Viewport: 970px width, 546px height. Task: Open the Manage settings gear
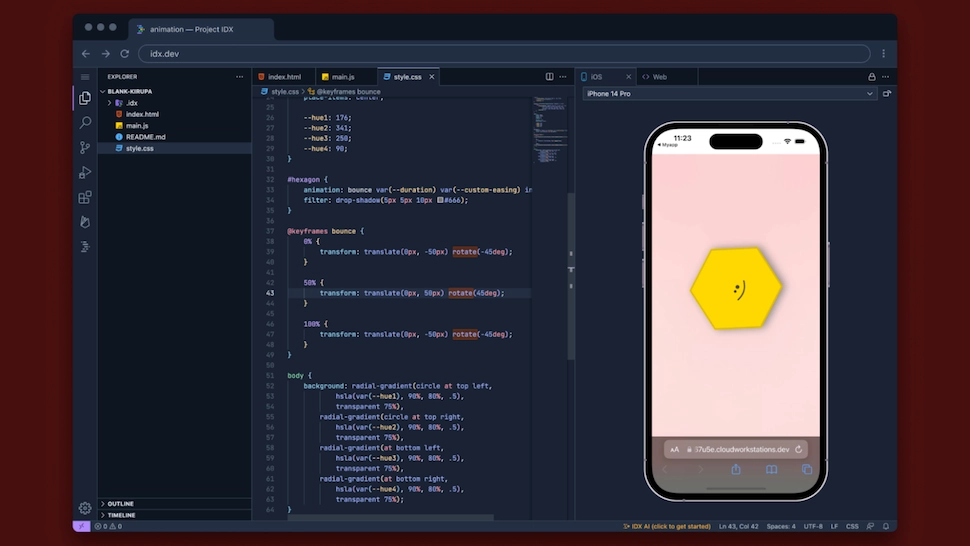pyautogui.click(x=85, y=508)
